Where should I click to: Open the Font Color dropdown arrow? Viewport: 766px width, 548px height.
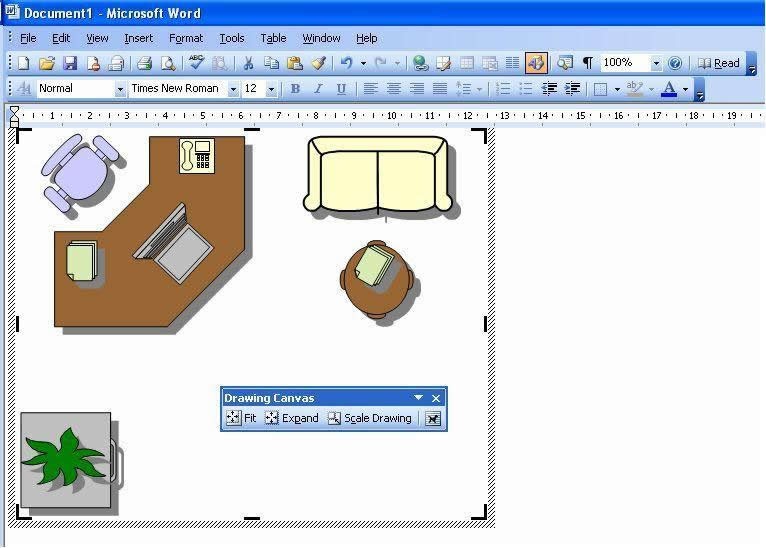point(685,89)
